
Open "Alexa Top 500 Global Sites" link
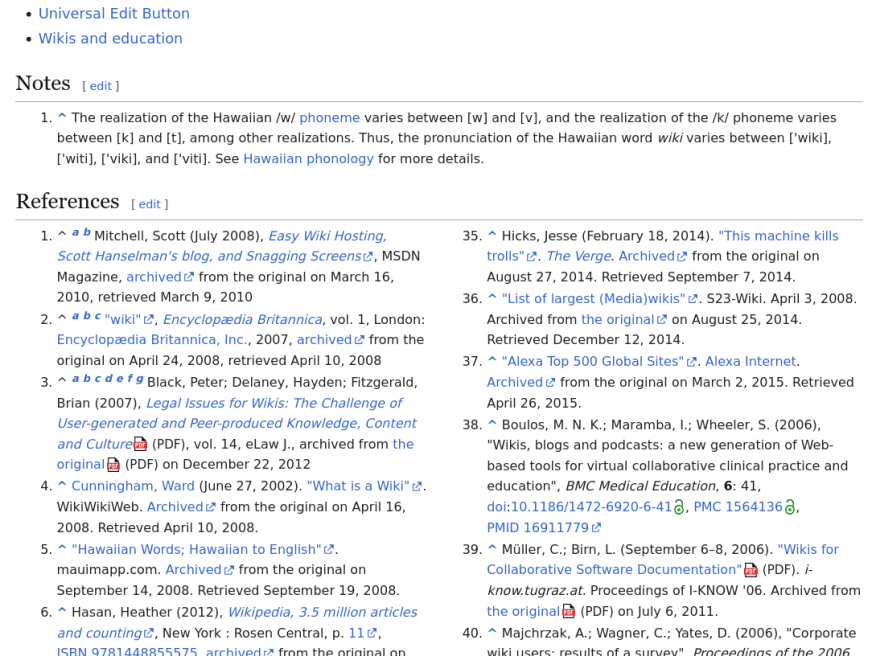coord(599,362)
